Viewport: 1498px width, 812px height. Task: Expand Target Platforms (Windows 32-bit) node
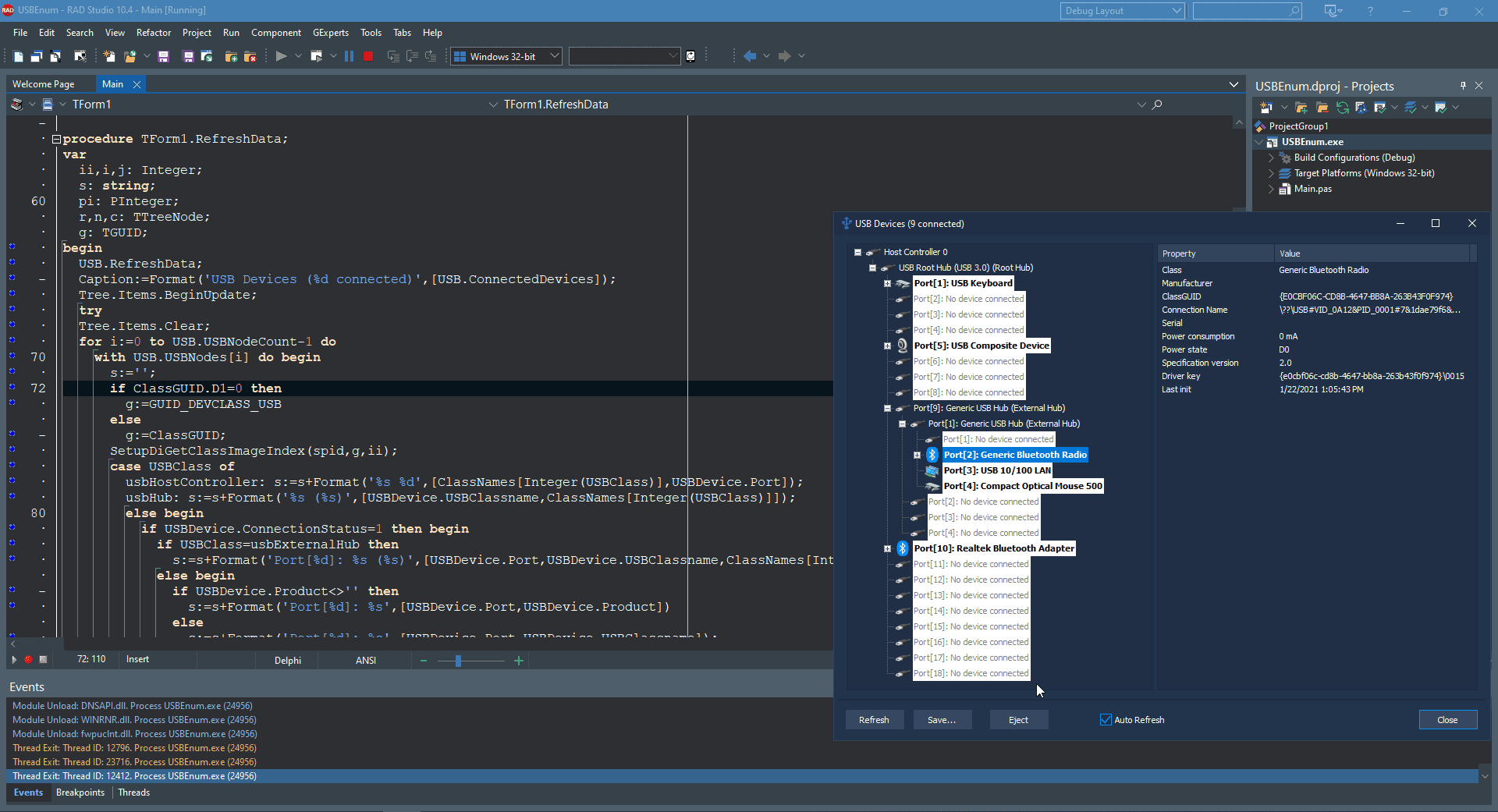click(x=1271, y=173)
